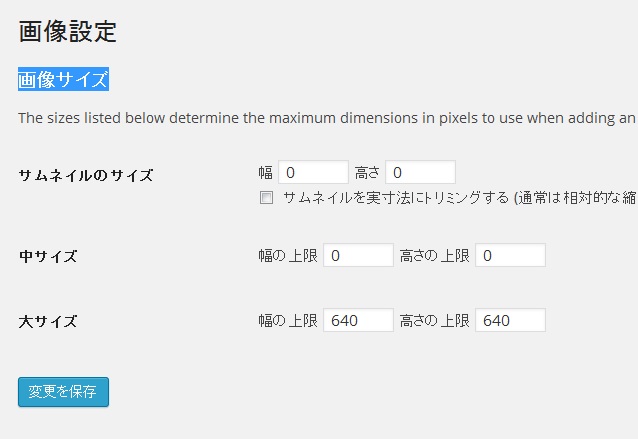Image resolution: width=638 pixels, height=439 pixels.
Task: Click the 幅 label in the thumbnail row
Action: [265, 173]
